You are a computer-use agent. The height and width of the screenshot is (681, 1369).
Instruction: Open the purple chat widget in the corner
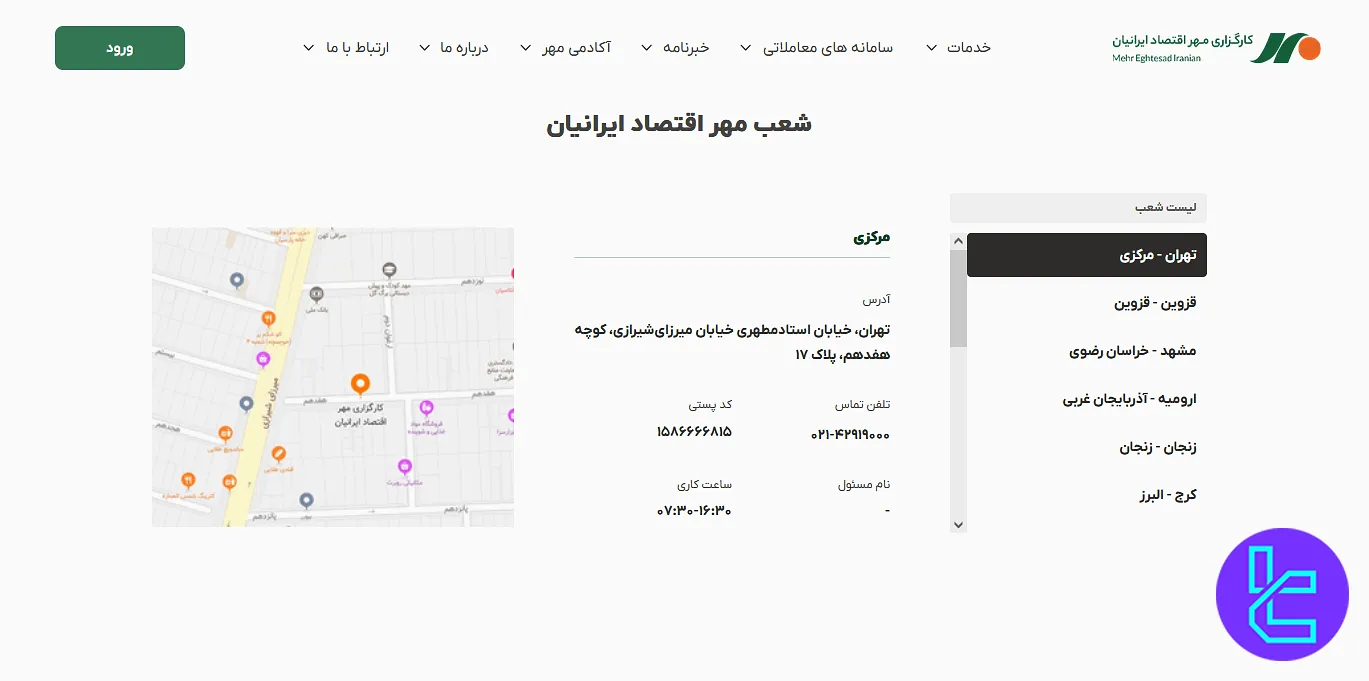click(x=1282, y=594)
